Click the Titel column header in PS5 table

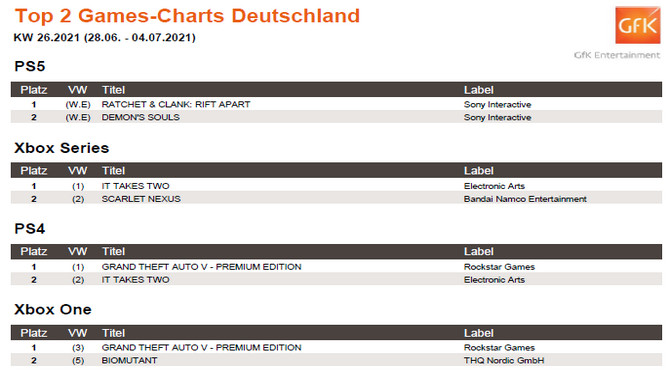[113, 90]
